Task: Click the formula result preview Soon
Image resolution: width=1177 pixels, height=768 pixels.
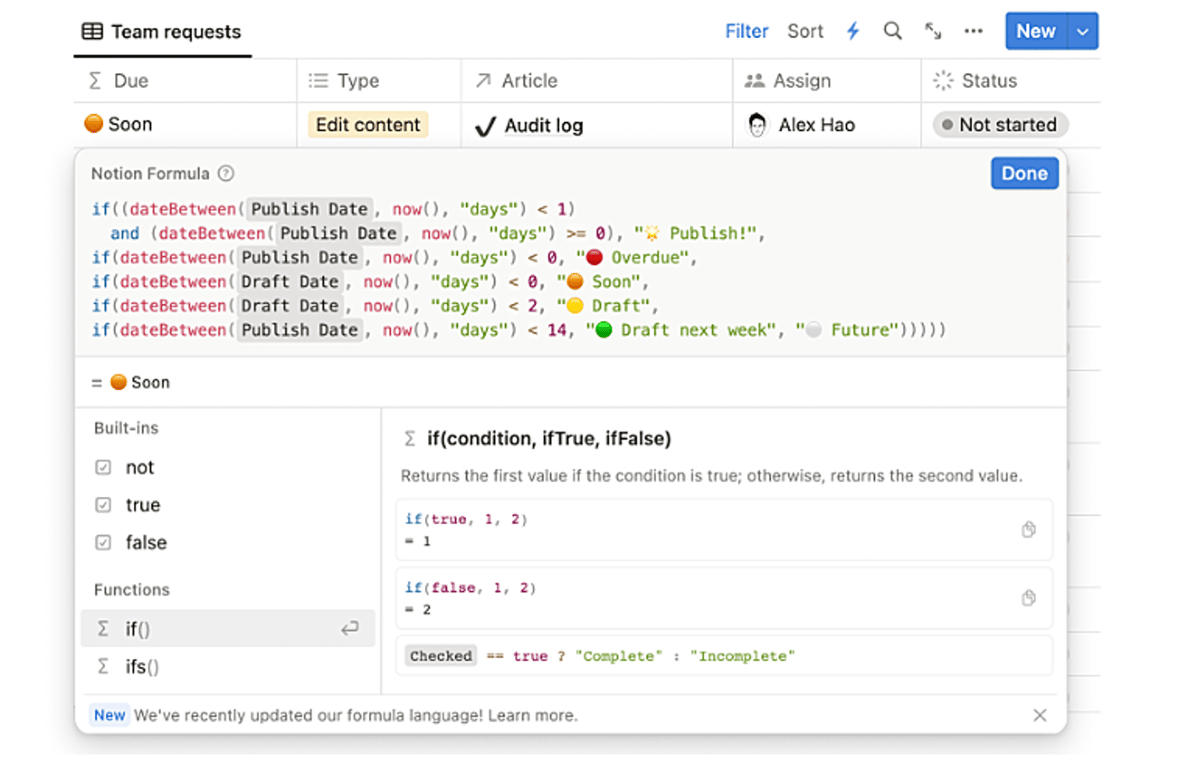Action: point(140,382)
